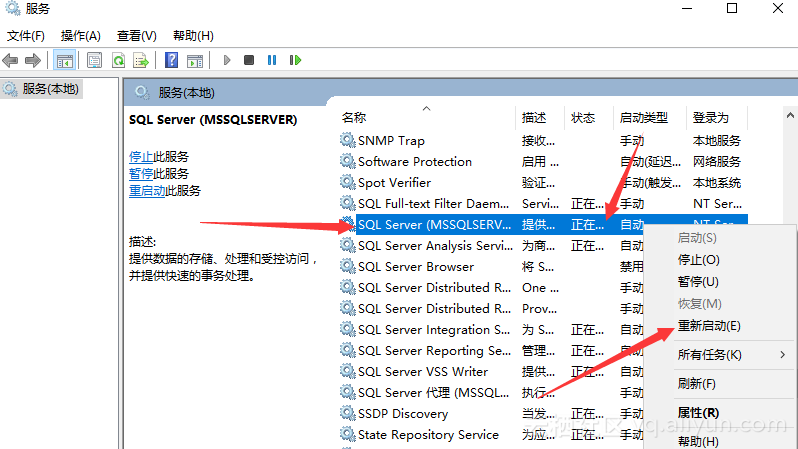Open the blue help question-mark icon
This screenshot has width=798, height=449.
click(172, 60)
